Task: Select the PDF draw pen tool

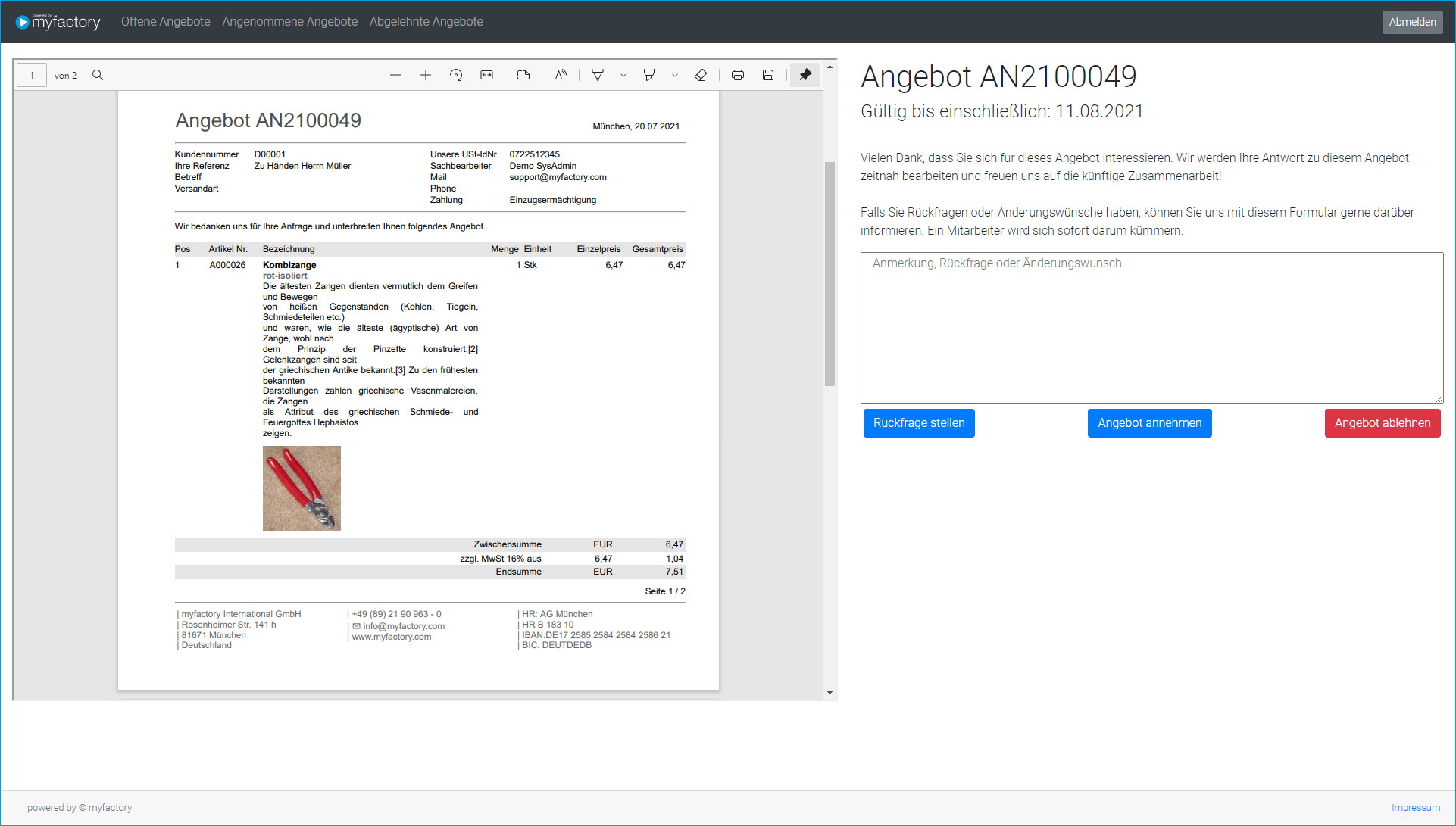Action: click(598, 75)
